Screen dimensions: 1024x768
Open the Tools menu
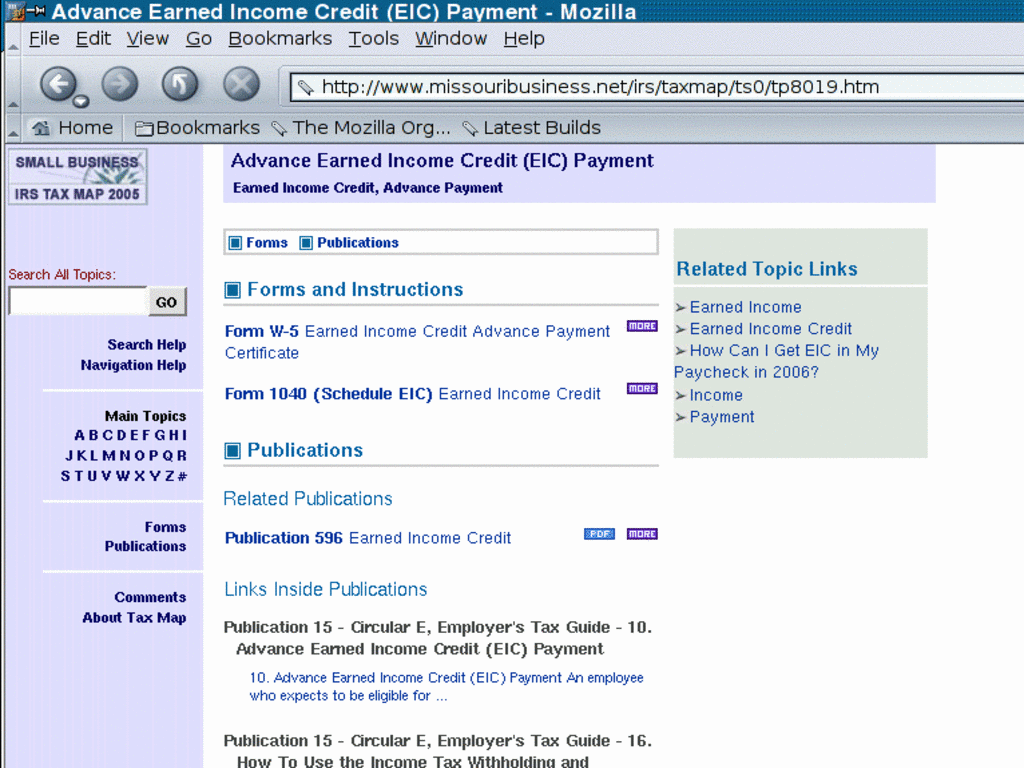pos(374,39)
